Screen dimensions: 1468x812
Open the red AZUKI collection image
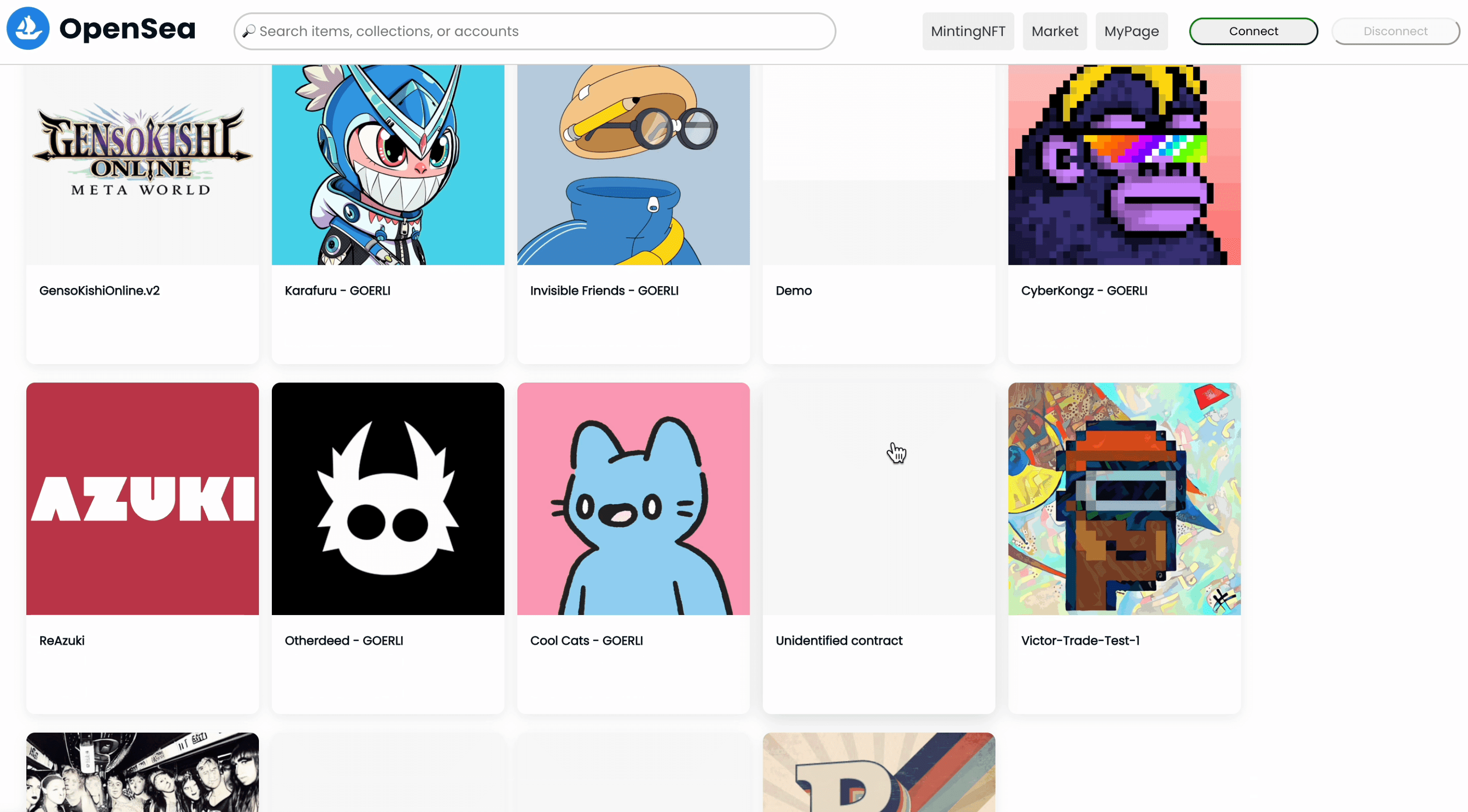pyautogui.click(x=143, y=499)
